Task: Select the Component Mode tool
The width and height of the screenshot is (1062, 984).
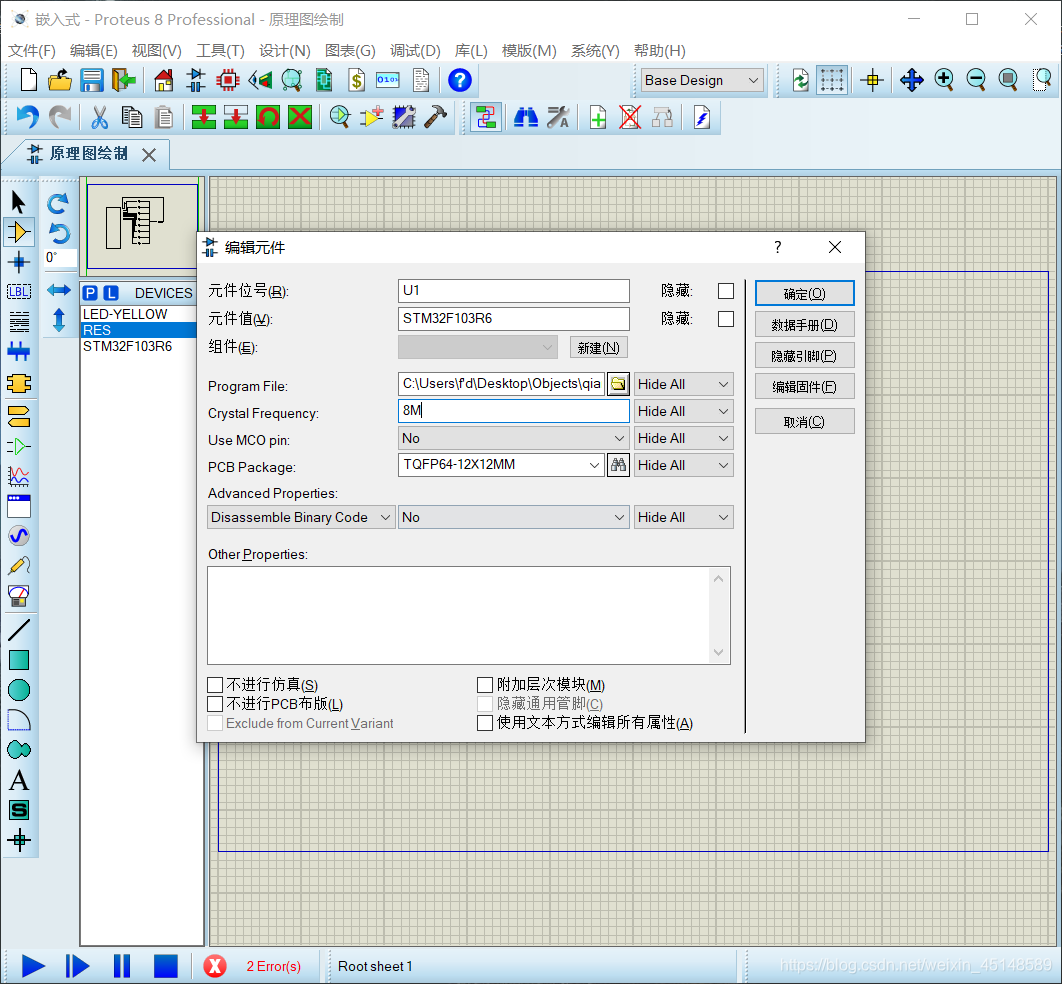Action: point(18,232)
